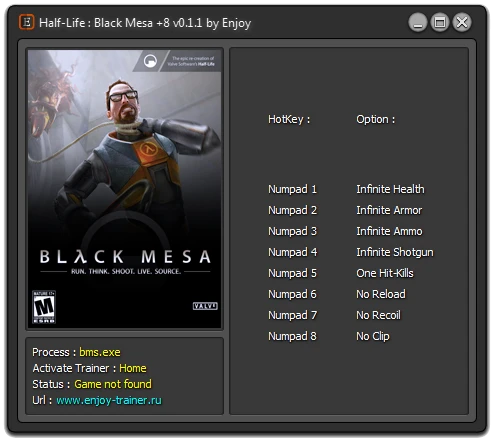Click the Numpad 4 hotkey label
Screen dimensions: 494x442
(292, 252)
